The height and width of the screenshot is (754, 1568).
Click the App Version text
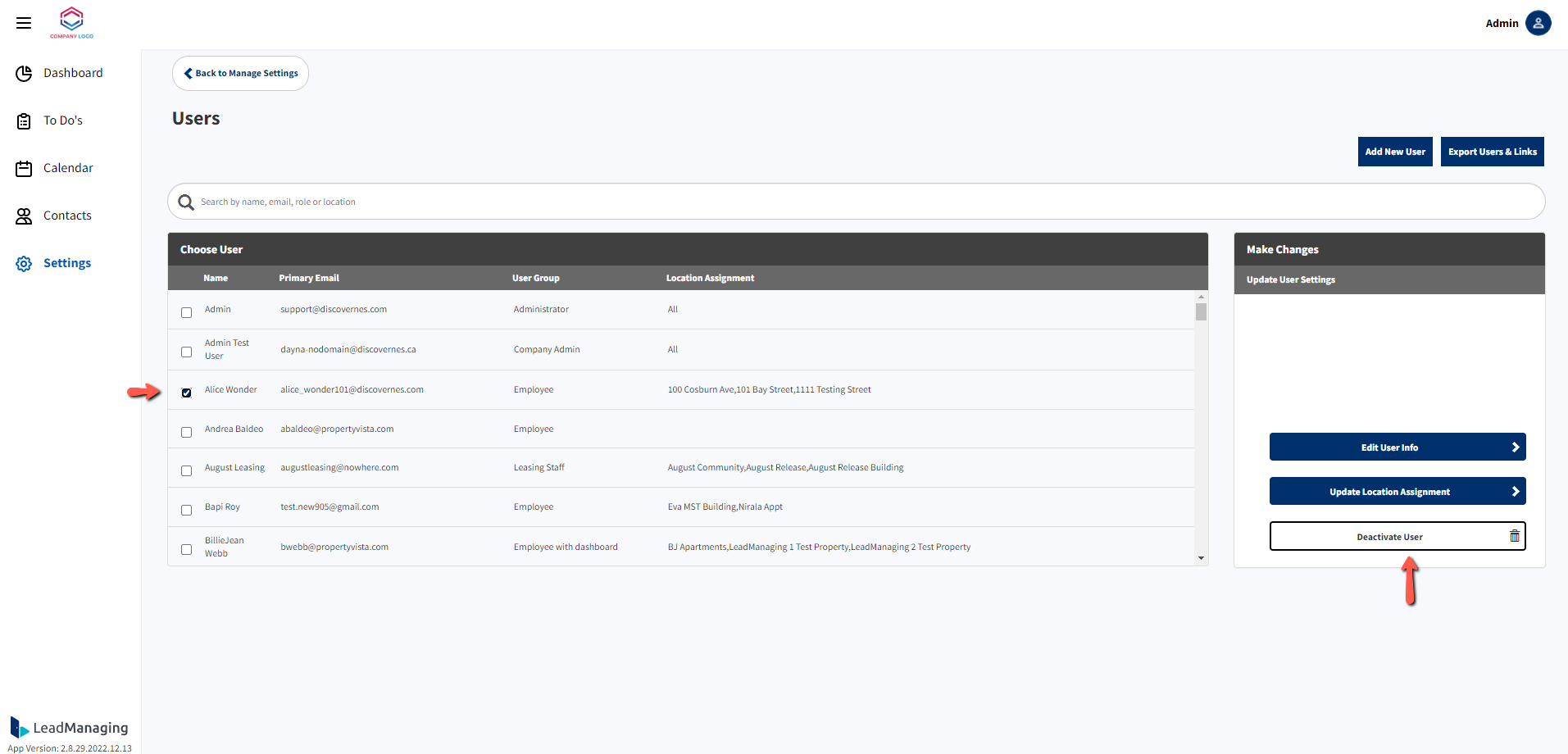(70, 748)
